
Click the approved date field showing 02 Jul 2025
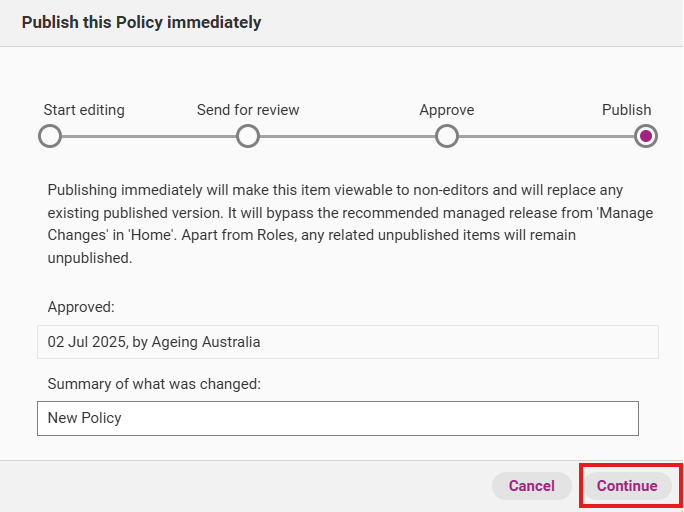coord(347,342)
